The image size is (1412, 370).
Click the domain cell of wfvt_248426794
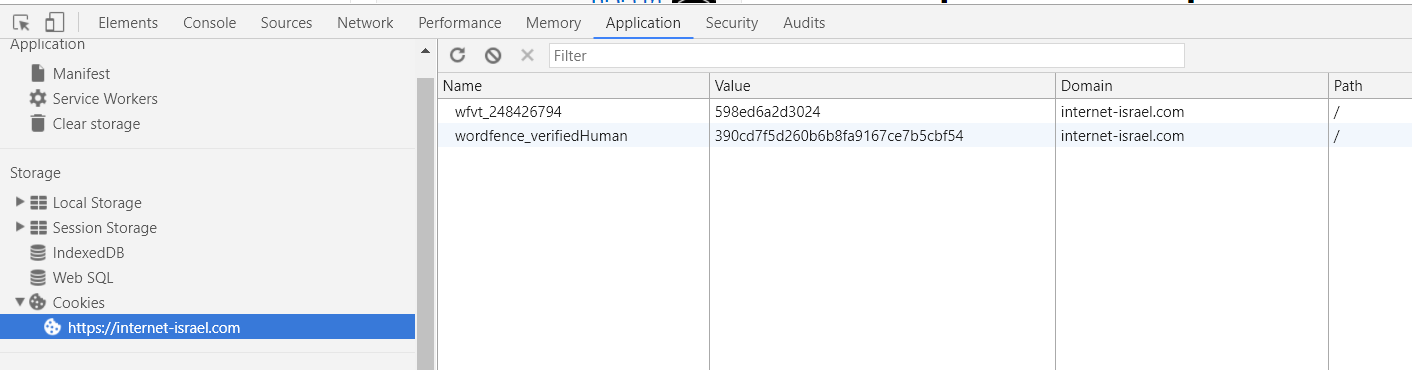(1192, 112)
